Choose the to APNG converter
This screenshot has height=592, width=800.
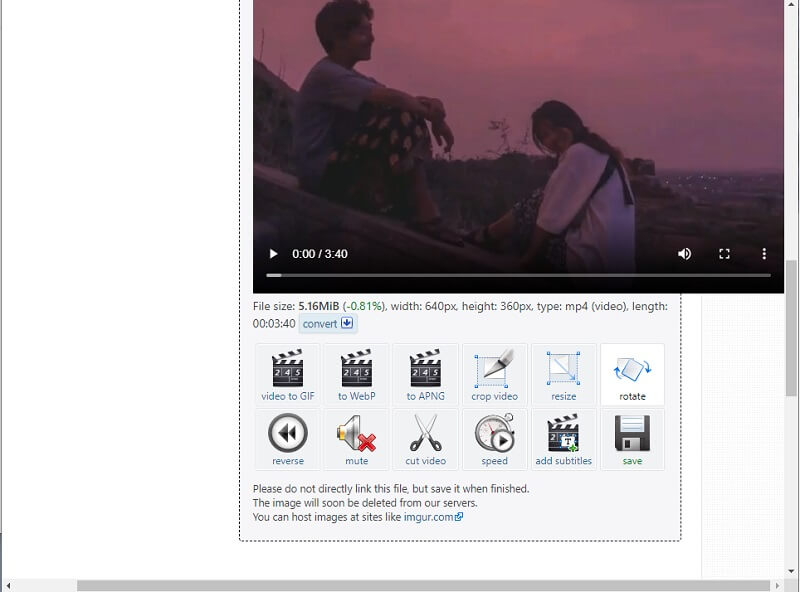pyautogui.click(x=425, y=375)
